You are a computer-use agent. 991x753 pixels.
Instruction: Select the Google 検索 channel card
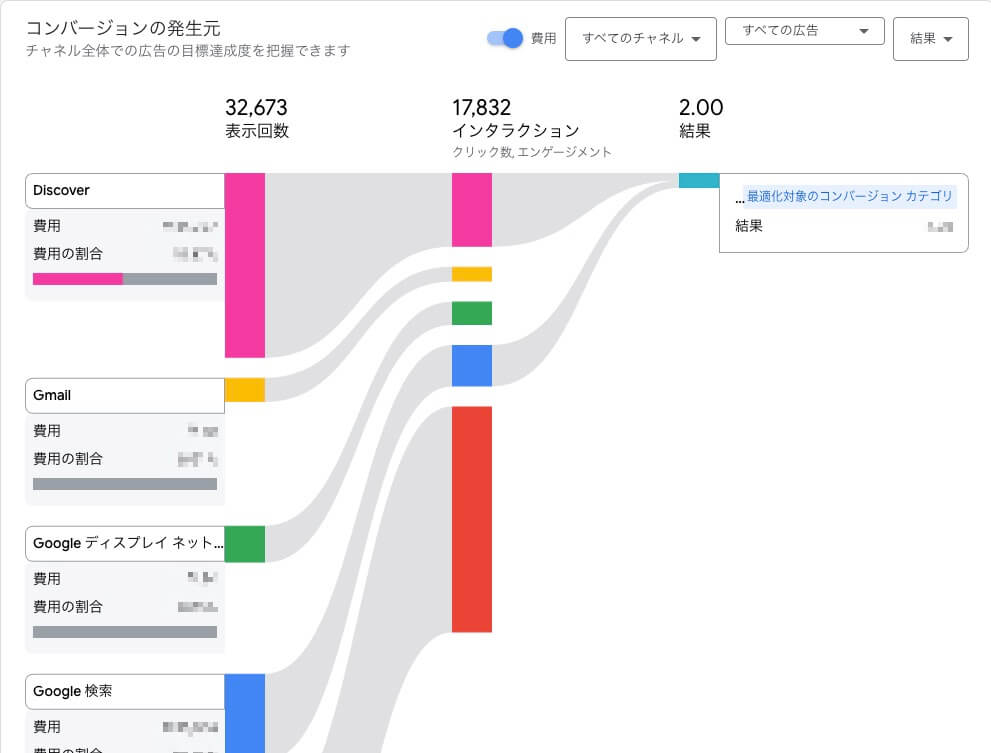124,691
